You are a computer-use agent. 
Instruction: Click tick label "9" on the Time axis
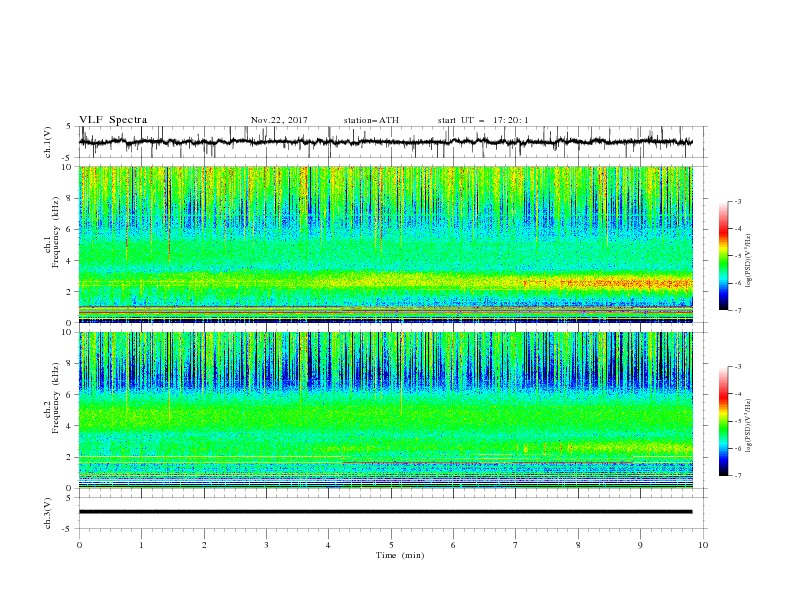[x=640, y=545]
